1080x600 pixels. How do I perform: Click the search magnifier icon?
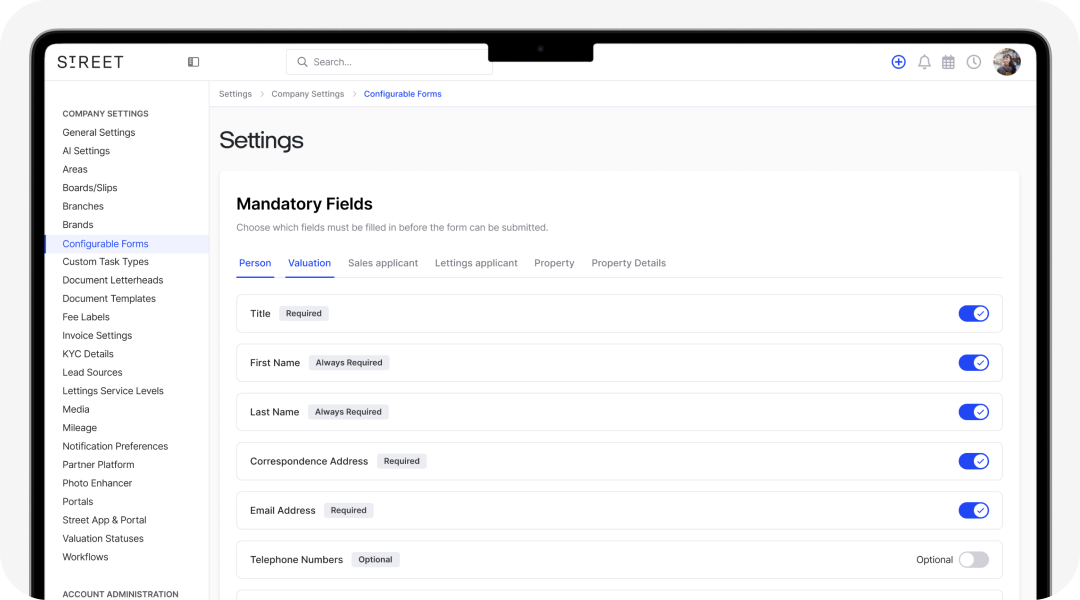point(302,62)
